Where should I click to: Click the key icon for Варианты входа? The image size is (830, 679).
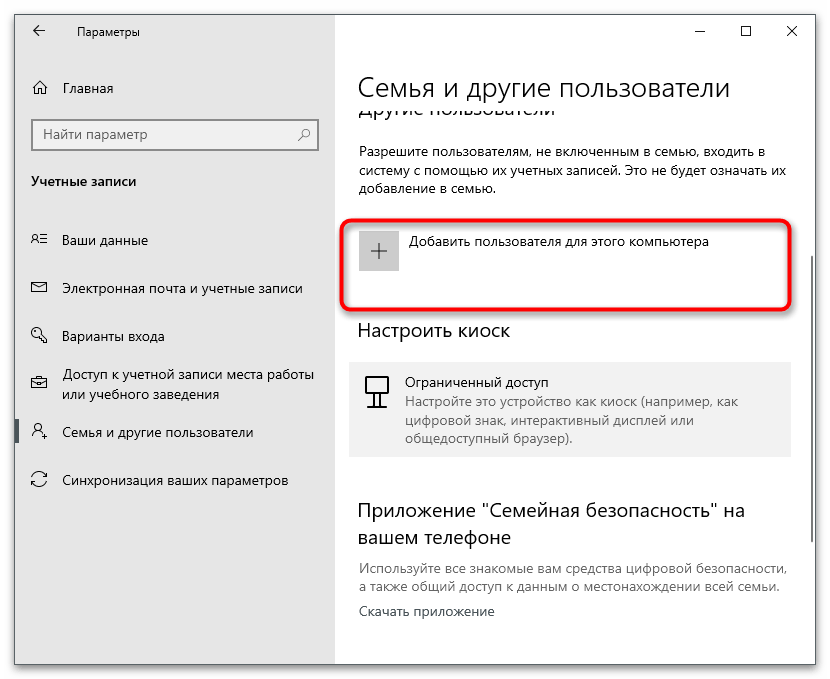[x=39, y=335]
